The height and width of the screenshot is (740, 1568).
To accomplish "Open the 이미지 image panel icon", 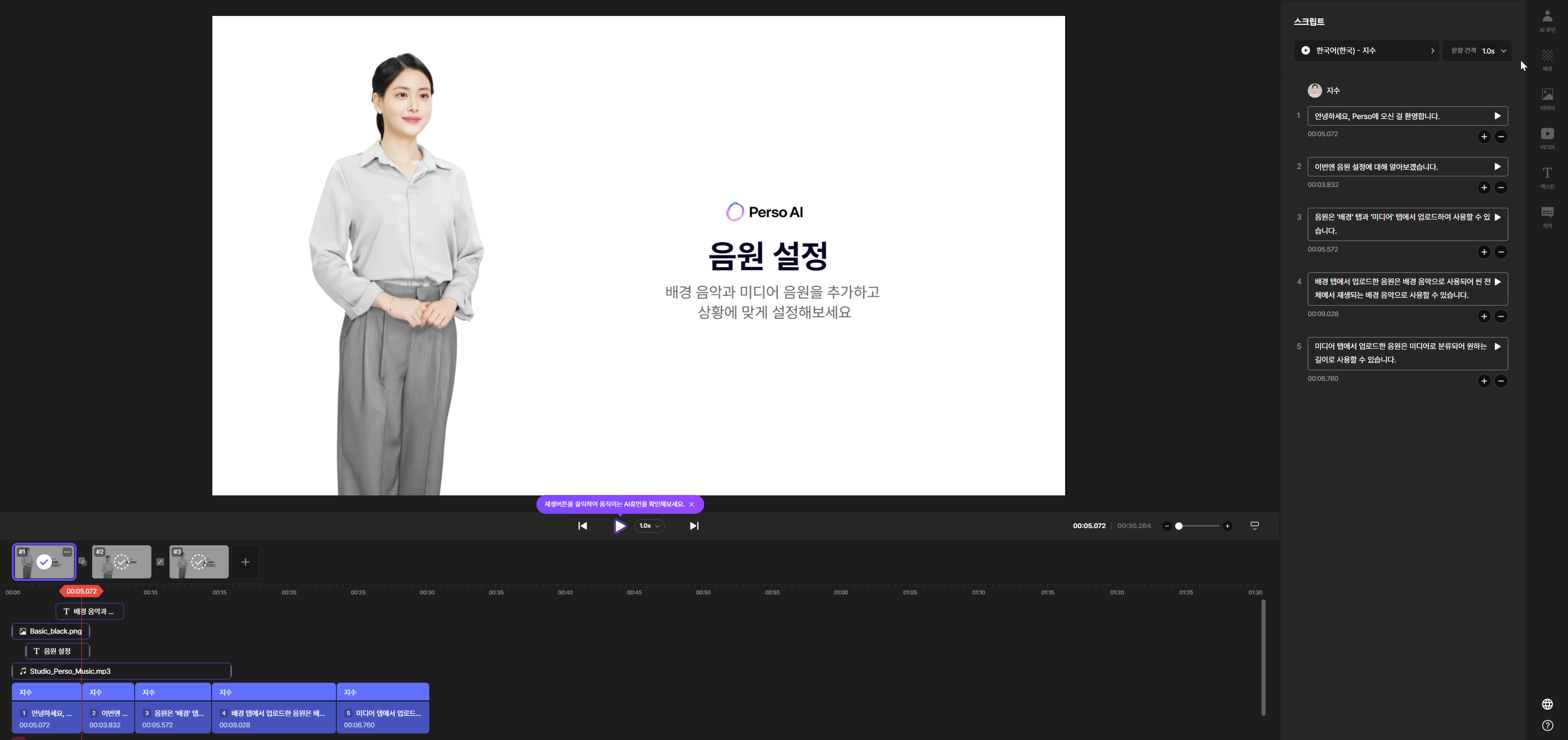I will point(1547,98).
